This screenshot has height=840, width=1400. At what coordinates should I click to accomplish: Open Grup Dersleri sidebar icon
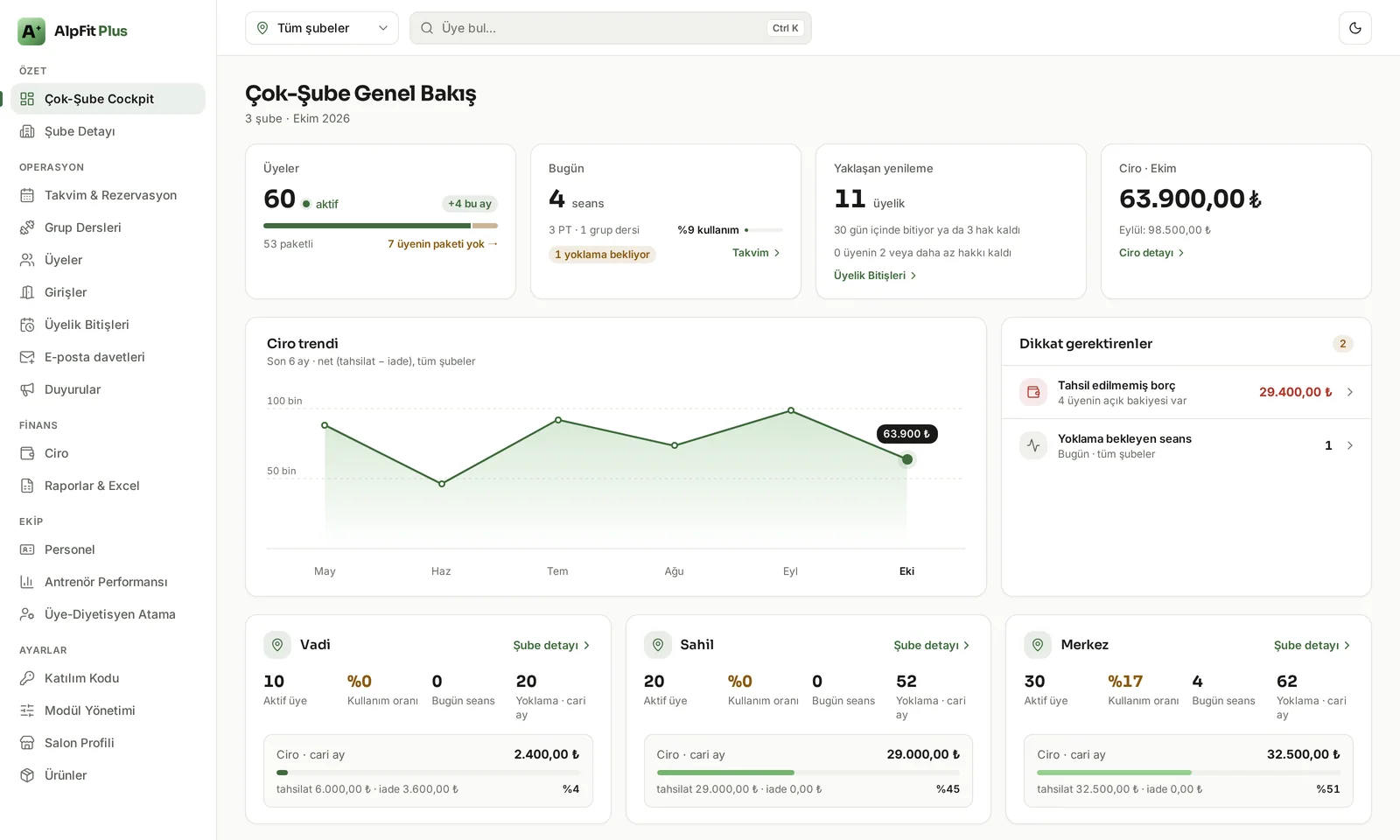tap(27, 227)
